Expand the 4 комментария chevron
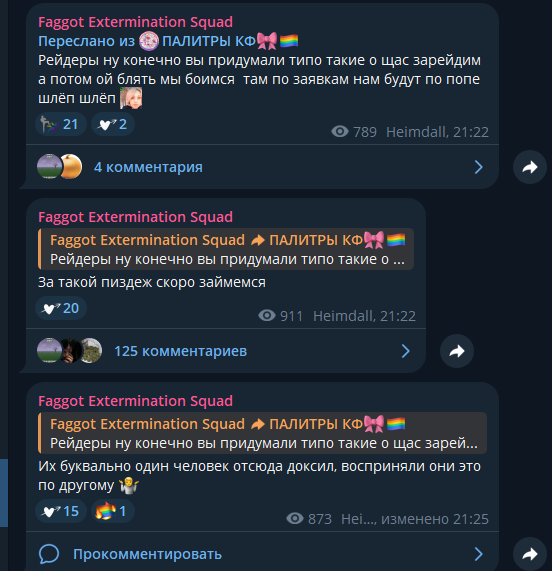This screenshot has height=571, width=552. [x=479, y=167]
